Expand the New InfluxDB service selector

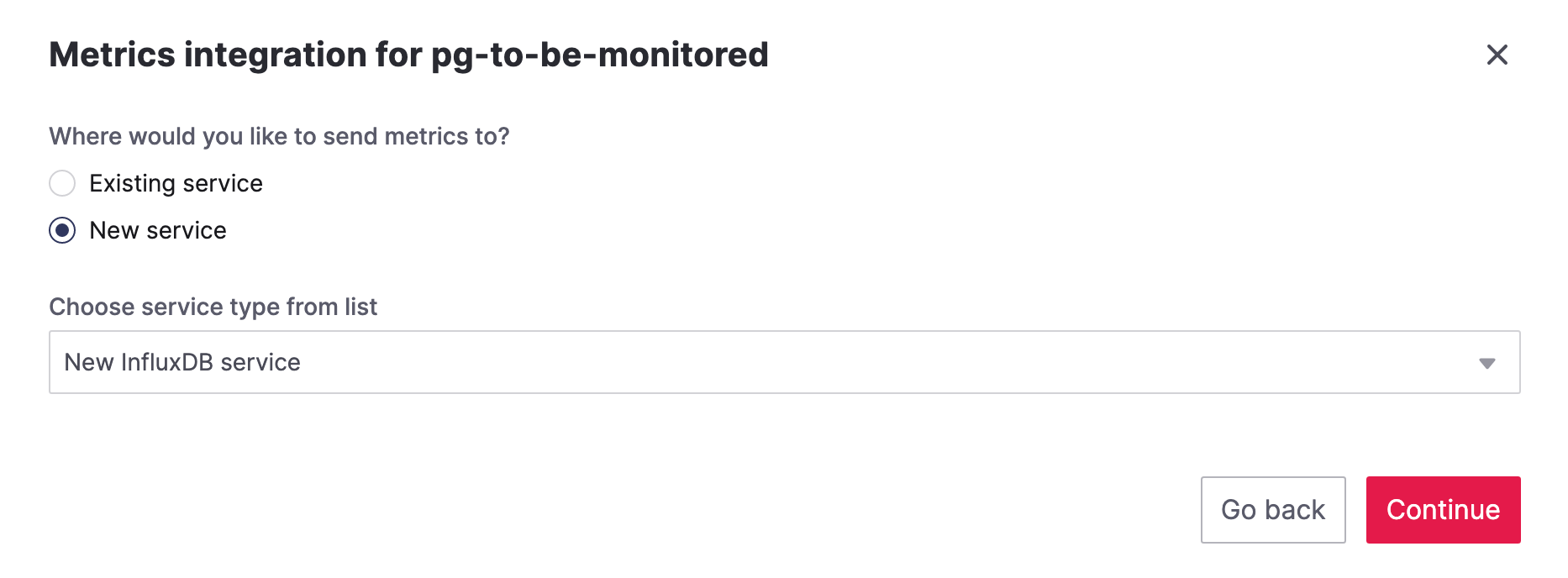point(785,361)
